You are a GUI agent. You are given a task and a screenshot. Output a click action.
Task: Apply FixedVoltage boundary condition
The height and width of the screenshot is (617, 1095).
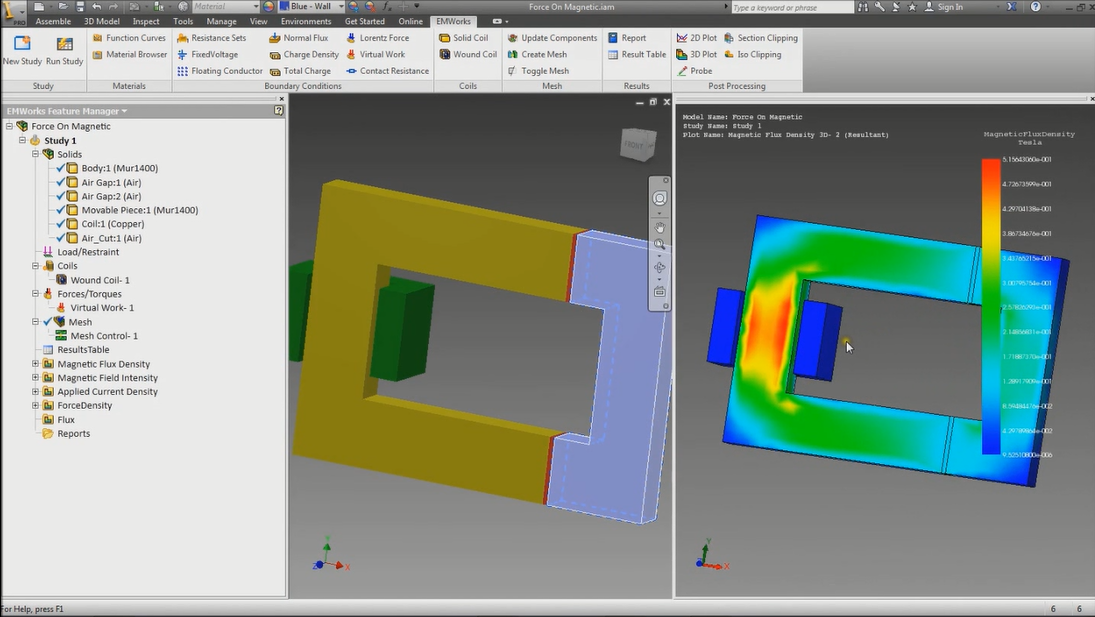coord(207,54)
